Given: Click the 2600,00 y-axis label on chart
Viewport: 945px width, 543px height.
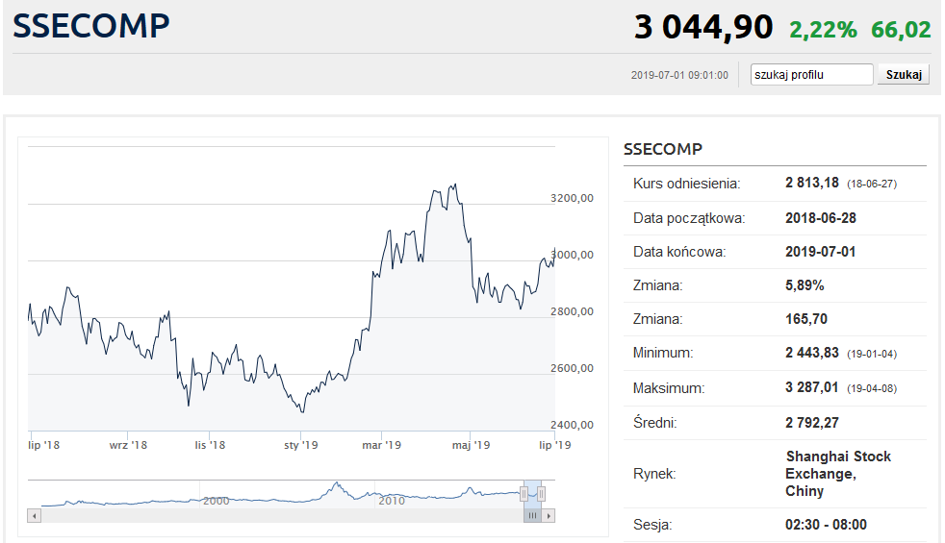Looking at the screenshot, I should (571, 368).
